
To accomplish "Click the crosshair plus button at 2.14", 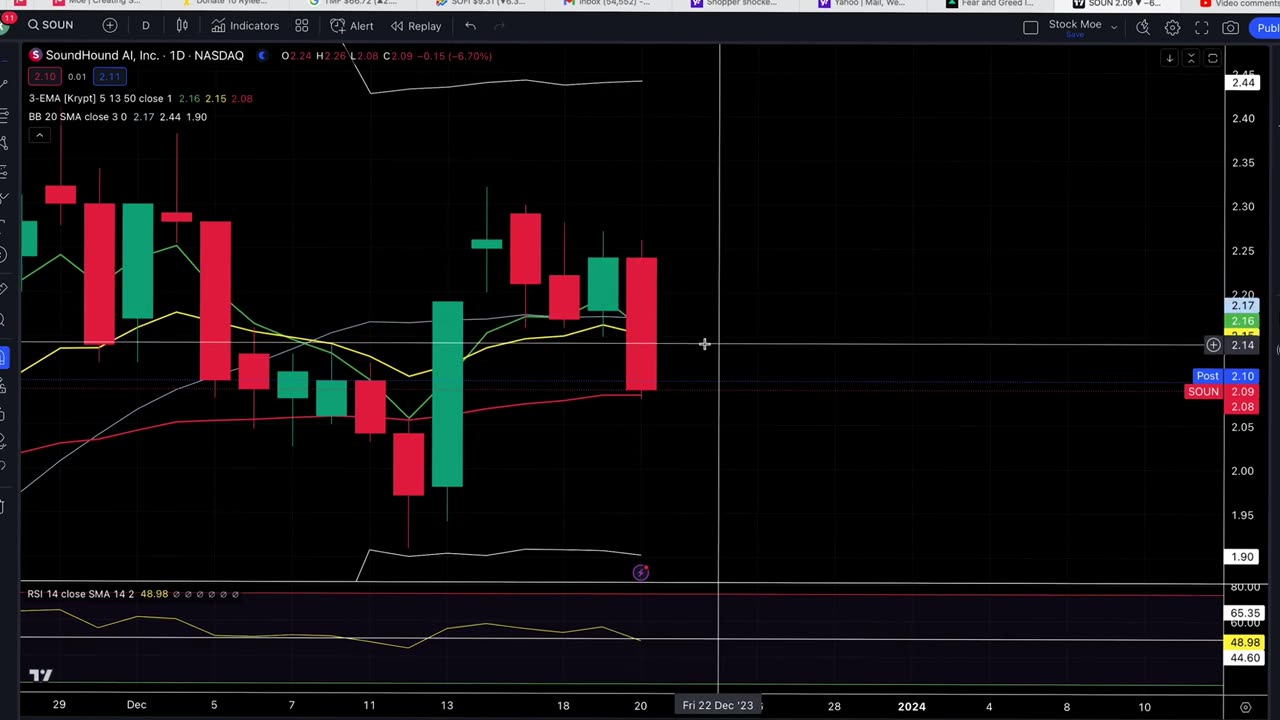I will 1213,345.
